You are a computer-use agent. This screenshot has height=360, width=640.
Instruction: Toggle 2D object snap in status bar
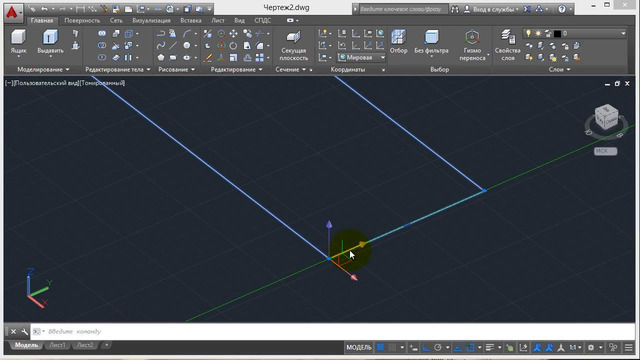click(470, 347)
